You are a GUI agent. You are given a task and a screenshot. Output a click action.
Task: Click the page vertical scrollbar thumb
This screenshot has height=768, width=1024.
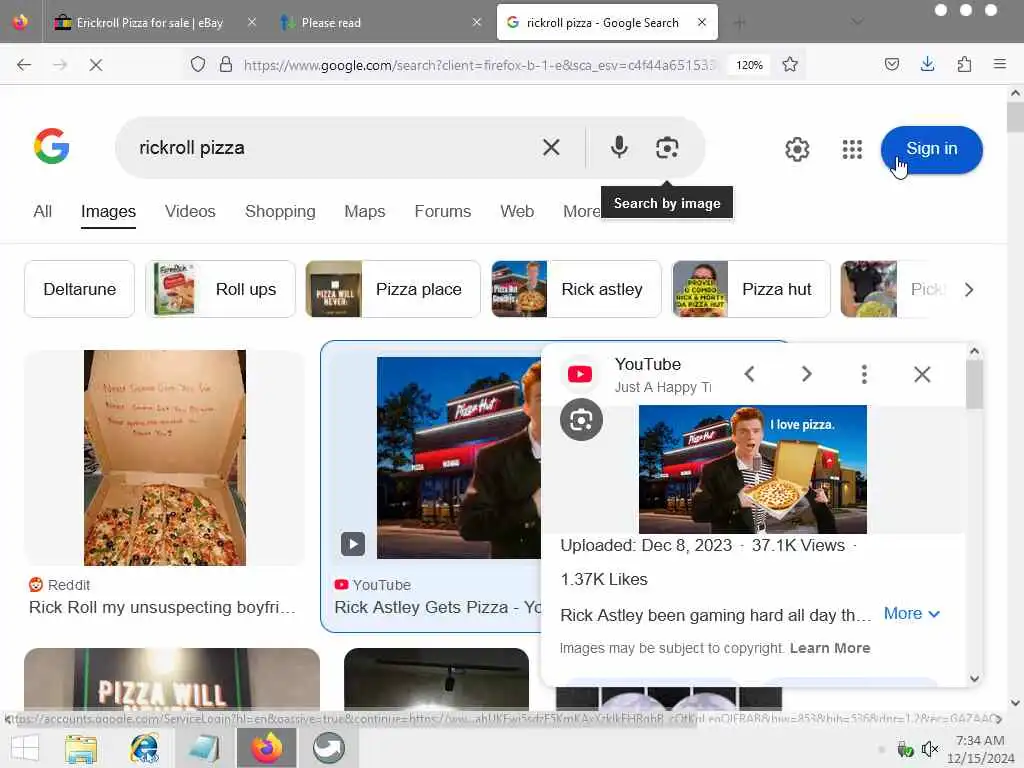pyautogui.click(x=1015, y=117)
